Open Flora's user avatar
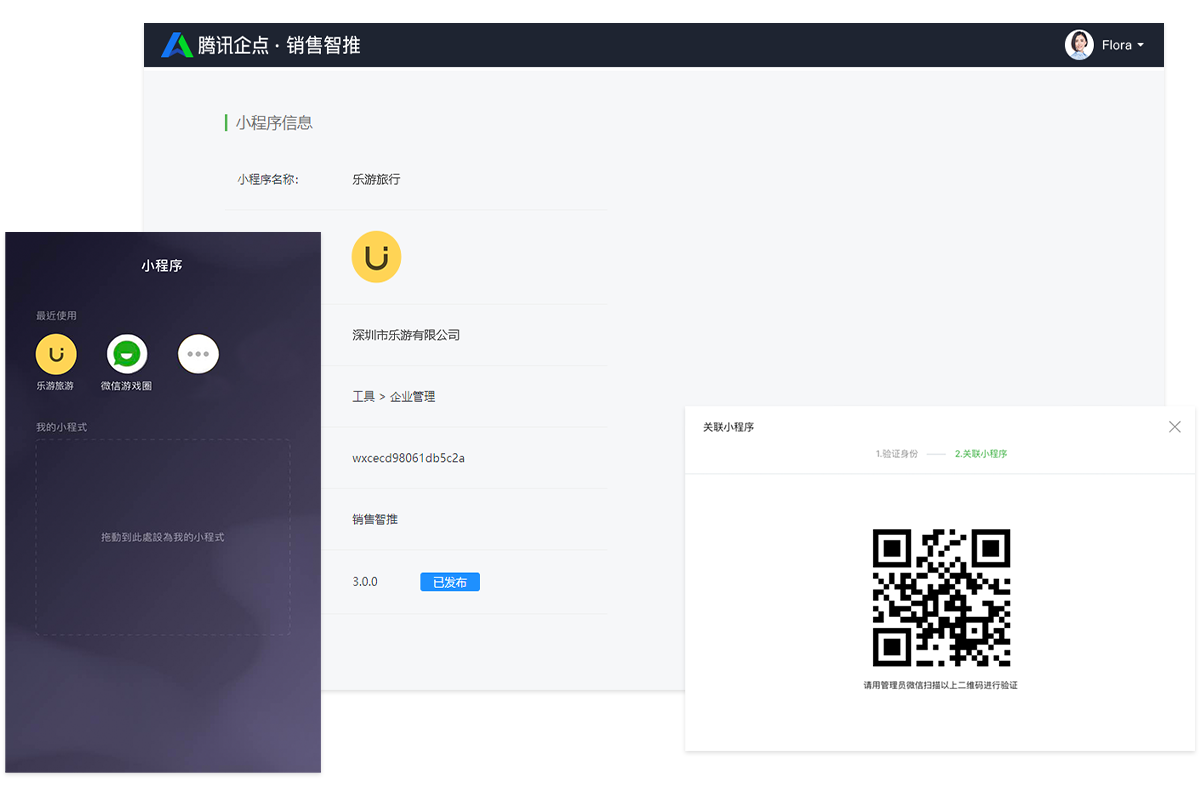 [1079, 45]
